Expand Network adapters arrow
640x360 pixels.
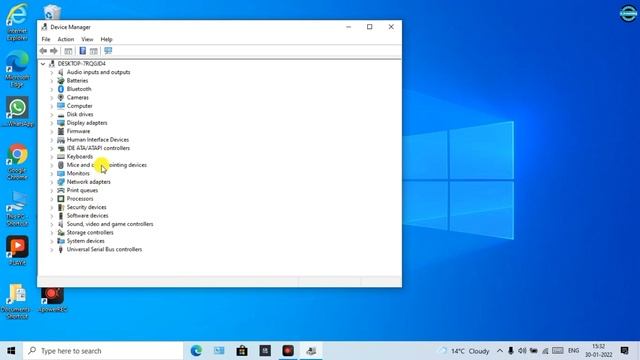click(x=52, y=182)
